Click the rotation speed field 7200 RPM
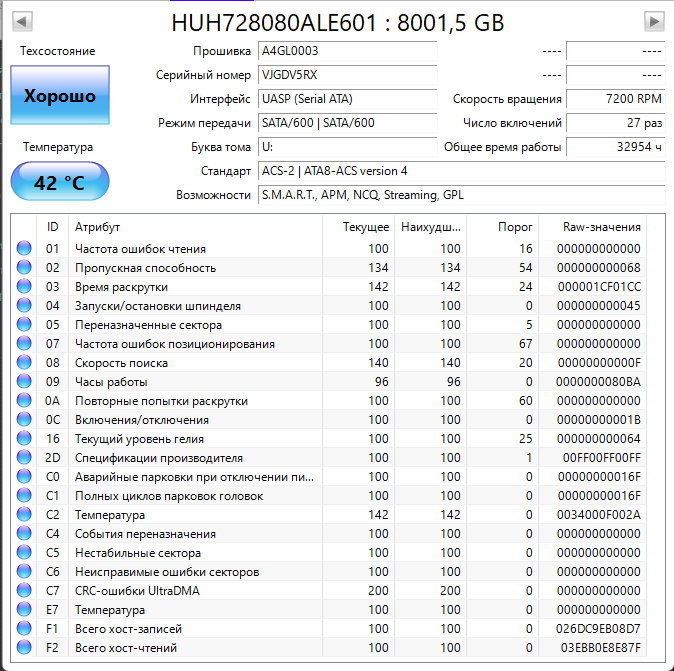674x671 pixels. point(616,99)
